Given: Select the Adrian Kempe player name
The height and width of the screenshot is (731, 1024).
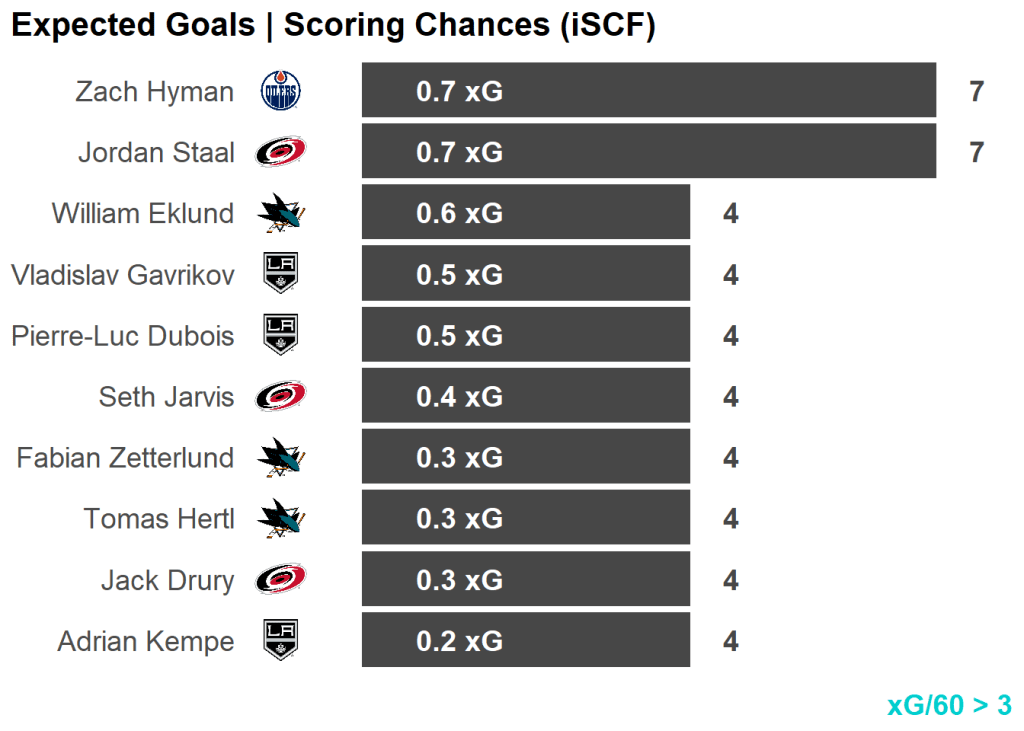Looking at the screenshot, I should click(x=146, y=641).
